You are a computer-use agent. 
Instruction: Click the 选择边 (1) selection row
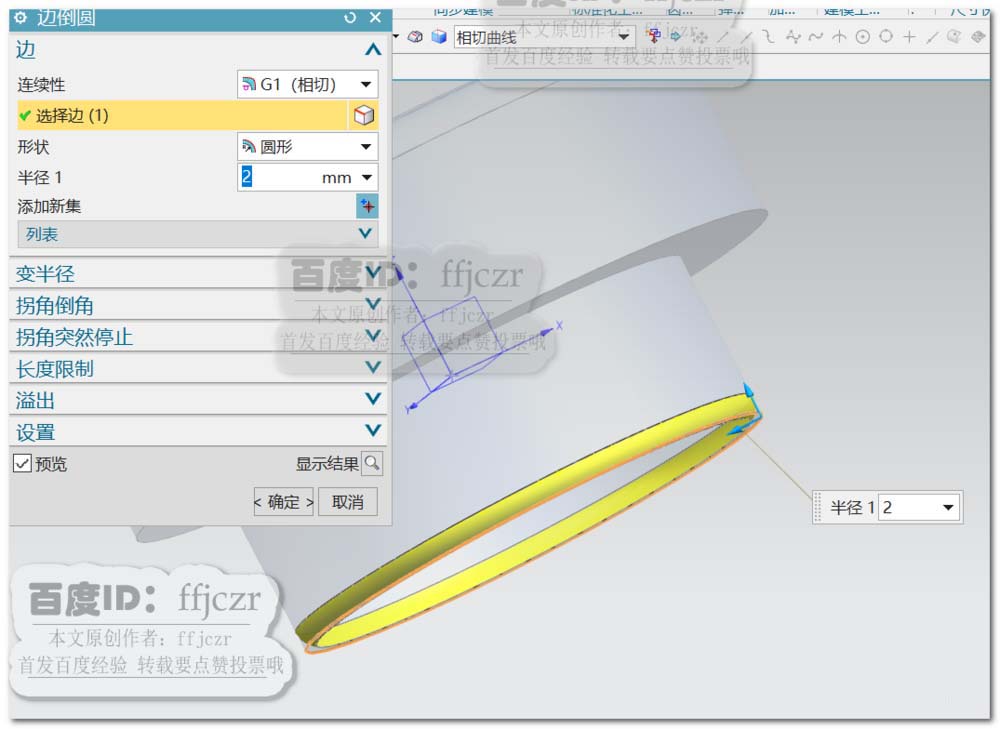pyautogui.click(x=182, y=115)
